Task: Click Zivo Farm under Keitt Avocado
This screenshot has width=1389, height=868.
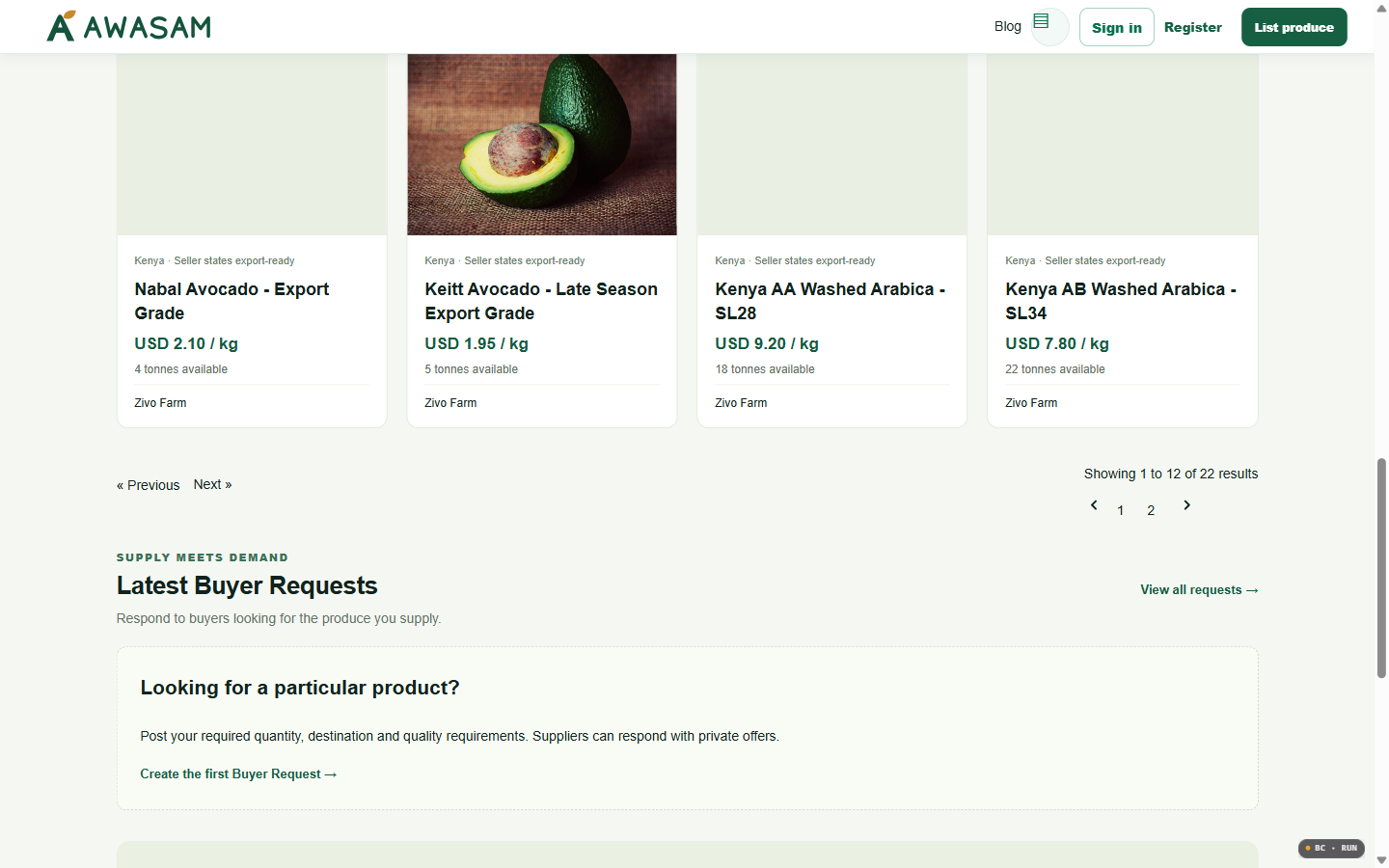Action: (x=451, y=403)
